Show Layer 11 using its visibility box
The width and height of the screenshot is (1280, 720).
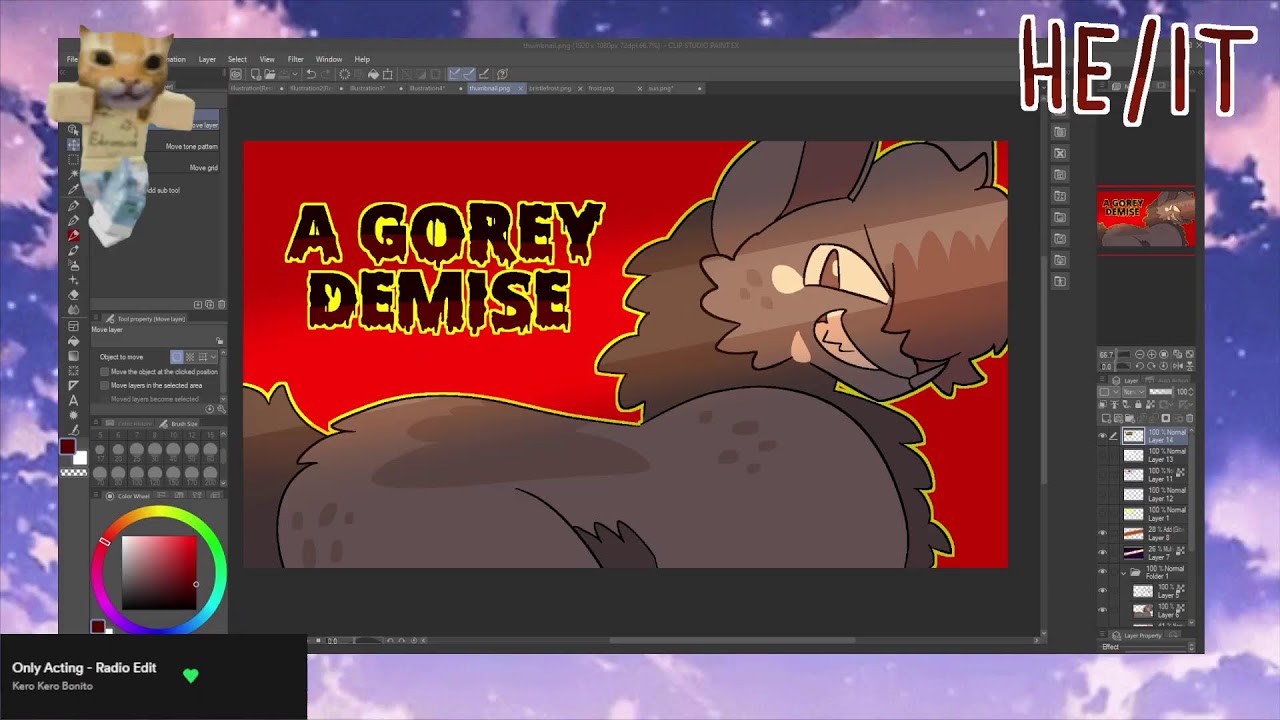(x=1103, y=475)
